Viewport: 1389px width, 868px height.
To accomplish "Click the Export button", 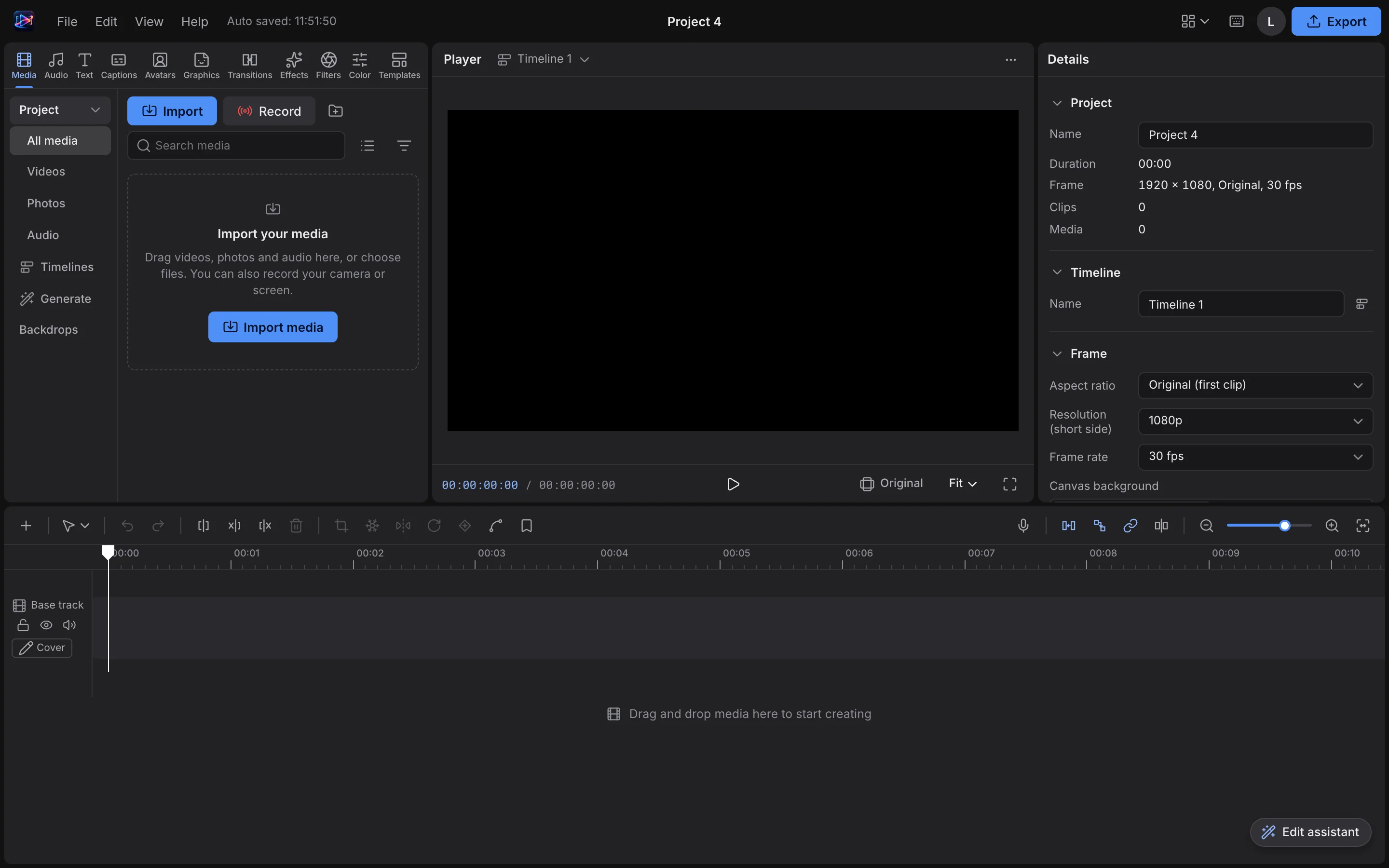I will pos(1335,22).
